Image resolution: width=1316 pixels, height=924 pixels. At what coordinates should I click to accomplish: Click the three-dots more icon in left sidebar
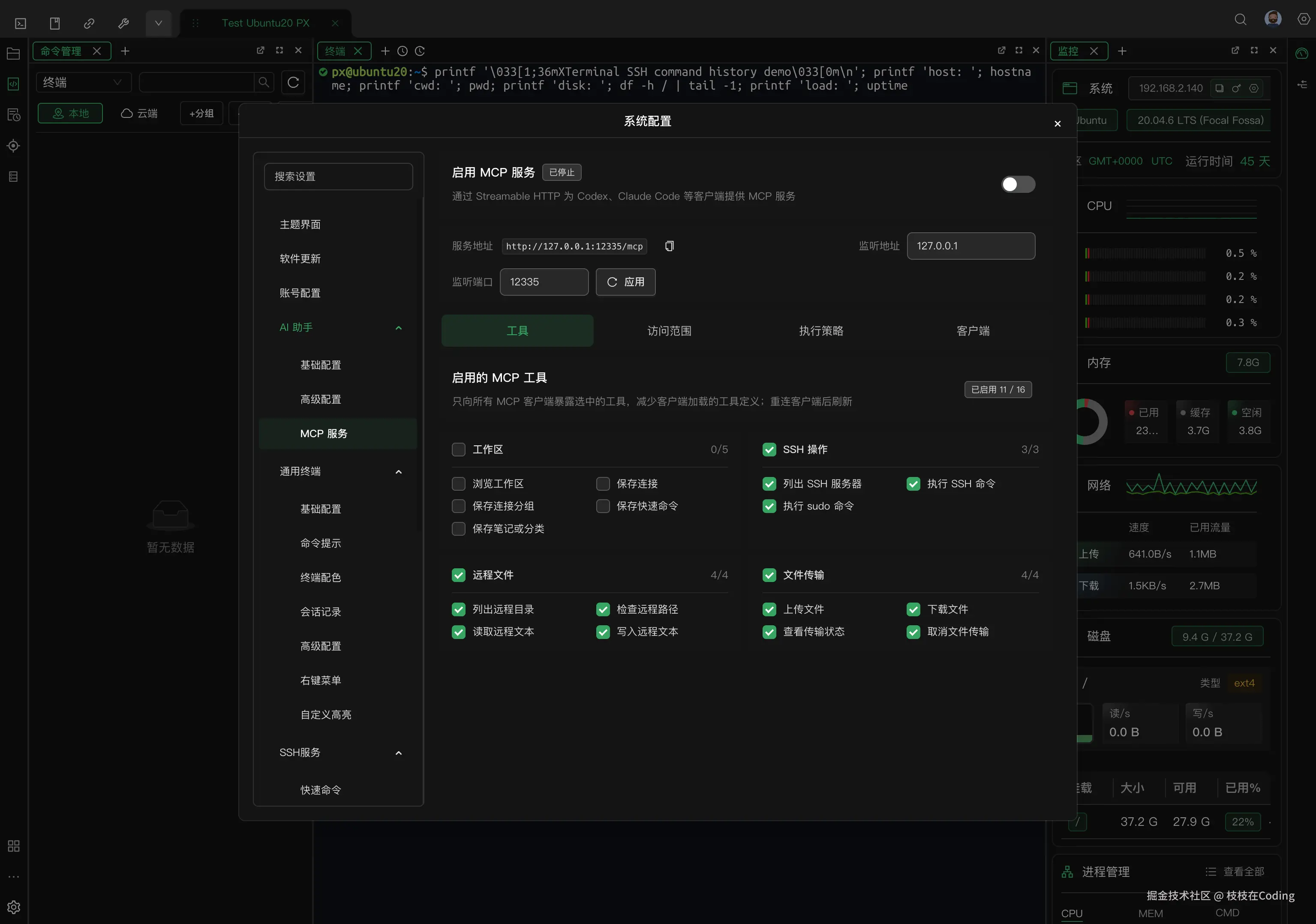click(14, 876)
